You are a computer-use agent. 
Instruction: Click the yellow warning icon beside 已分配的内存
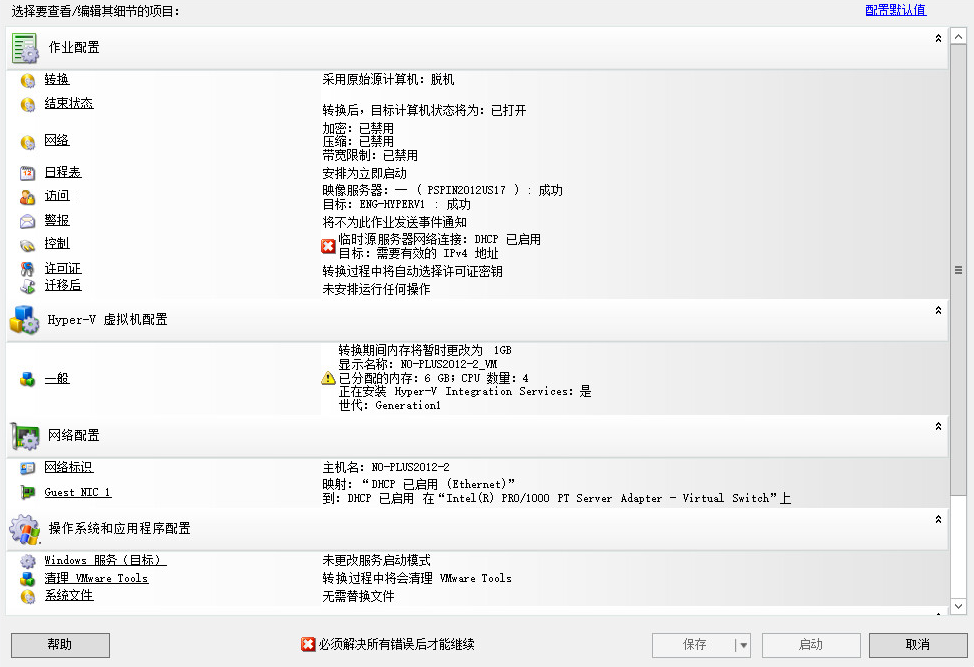click(328, 378)
